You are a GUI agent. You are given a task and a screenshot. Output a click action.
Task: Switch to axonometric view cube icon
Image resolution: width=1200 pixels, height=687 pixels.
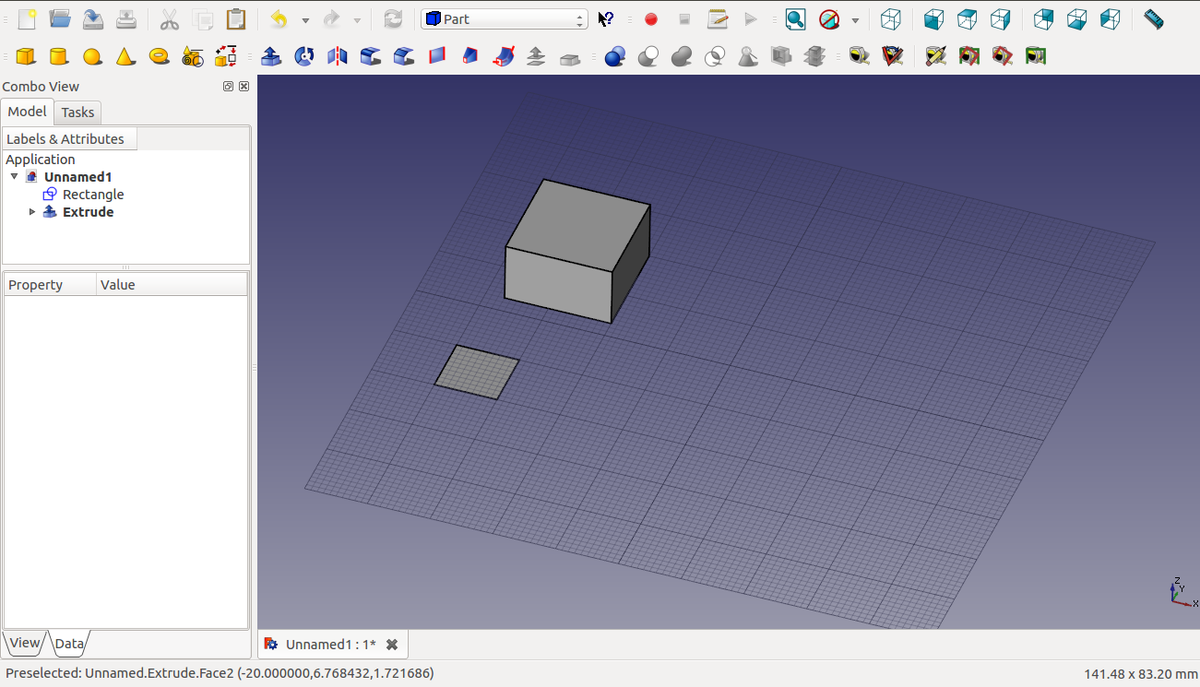890,19
